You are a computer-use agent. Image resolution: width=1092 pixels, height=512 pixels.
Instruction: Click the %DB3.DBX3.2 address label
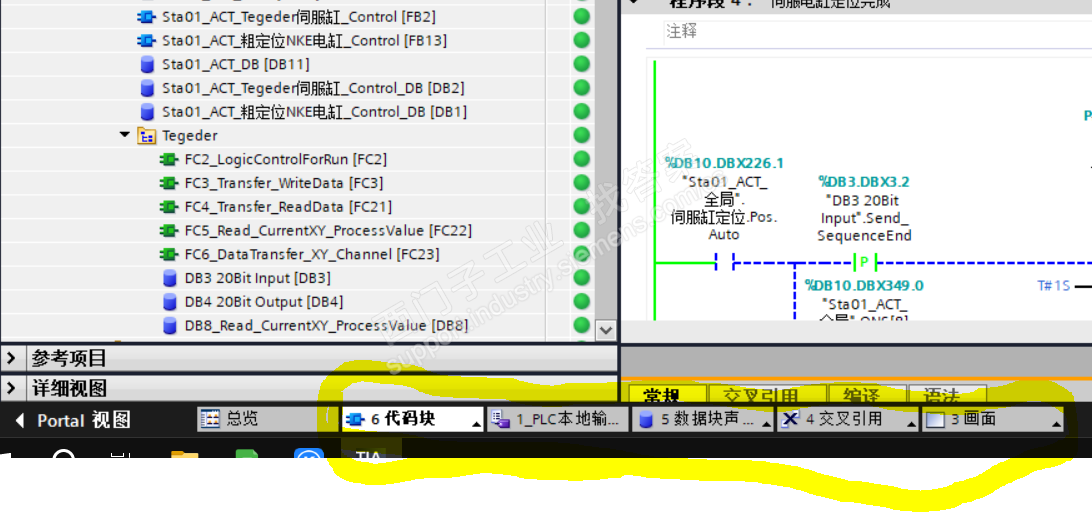(864, 183)
